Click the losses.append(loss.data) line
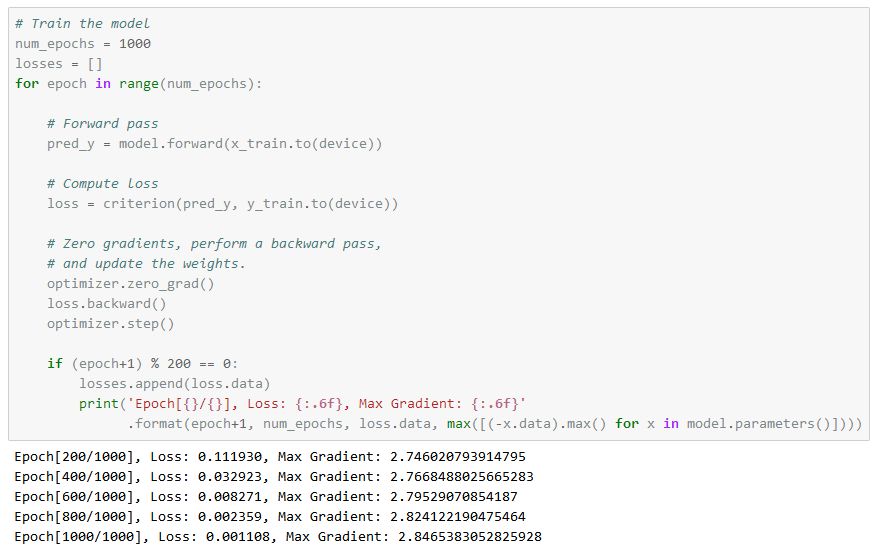The height and width of the screenshot is (557, 886). pyautogui.click(x=174, y=383)
